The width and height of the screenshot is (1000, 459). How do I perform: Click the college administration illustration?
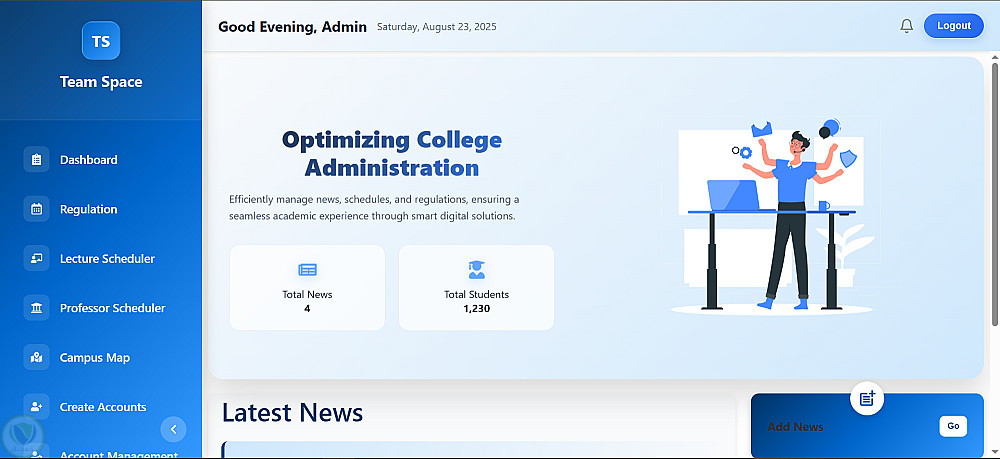(772, 215)
